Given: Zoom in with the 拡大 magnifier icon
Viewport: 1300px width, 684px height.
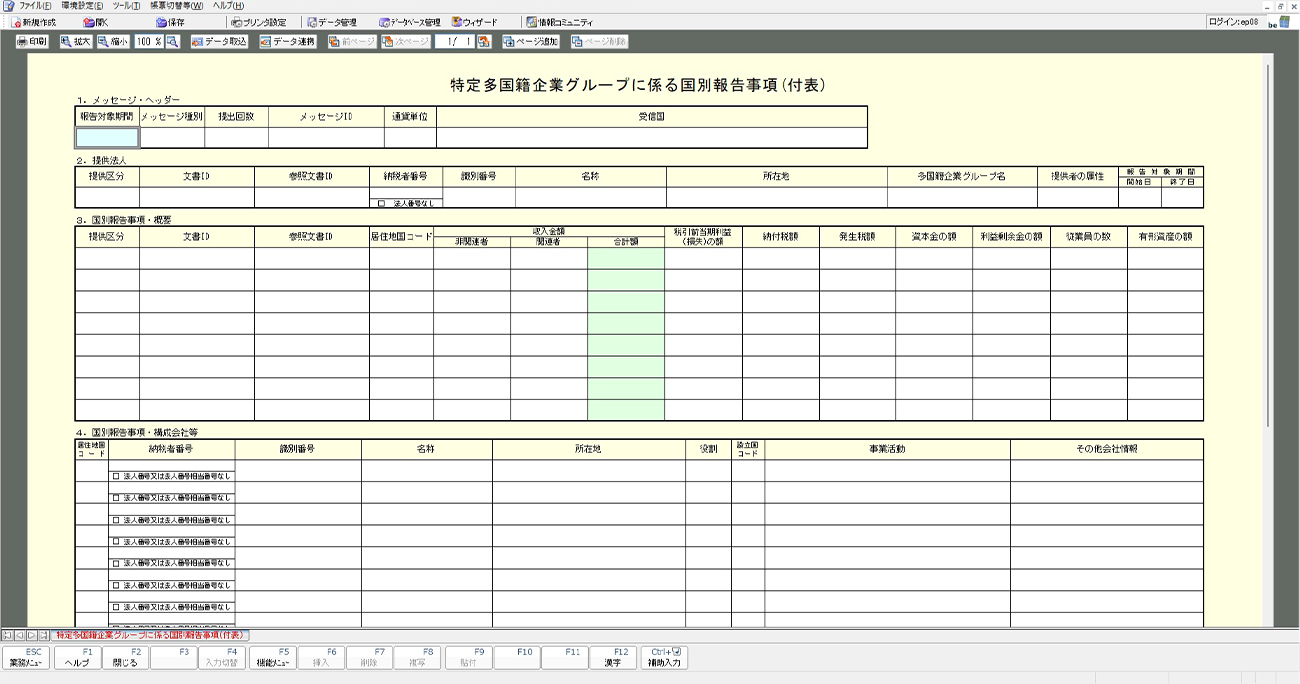Looking at the screenshot, I should (x=75, y=42).
